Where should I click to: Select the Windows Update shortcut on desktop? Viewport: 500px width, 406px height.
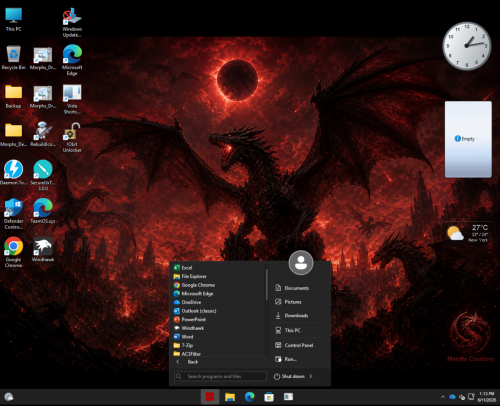click(x=72, y=22)
